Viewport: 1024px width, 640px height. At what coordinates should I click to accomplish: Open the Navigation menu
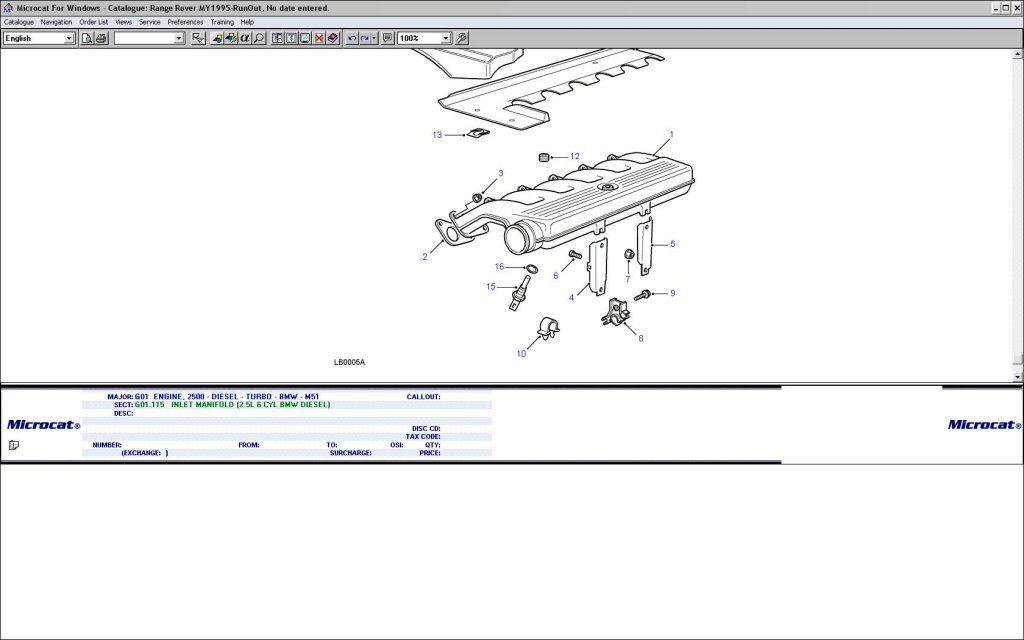pyautogui.click(x=56, y=22)
